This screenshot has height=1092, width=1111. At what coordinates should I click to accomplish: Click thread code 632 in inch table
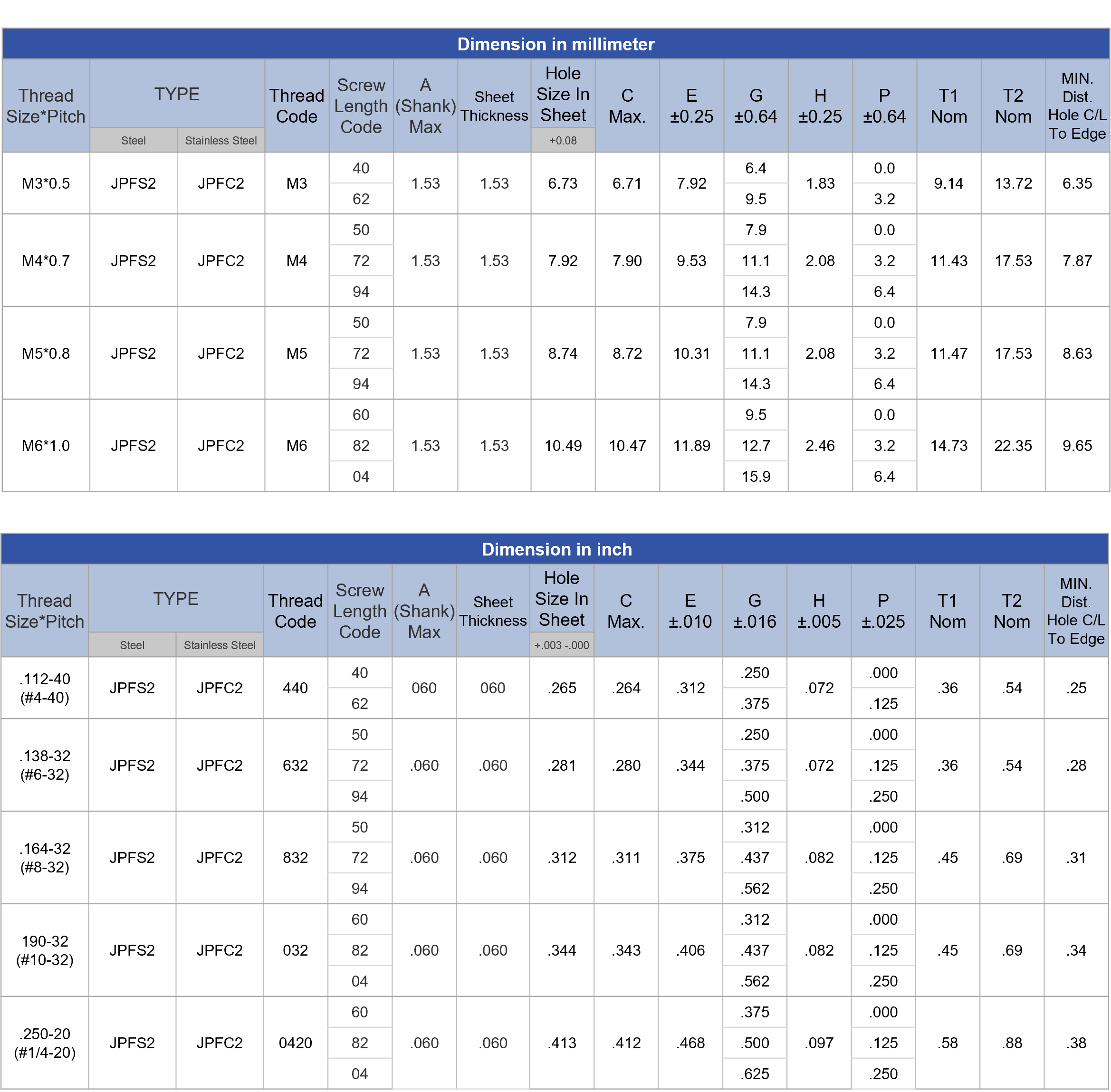296,765
